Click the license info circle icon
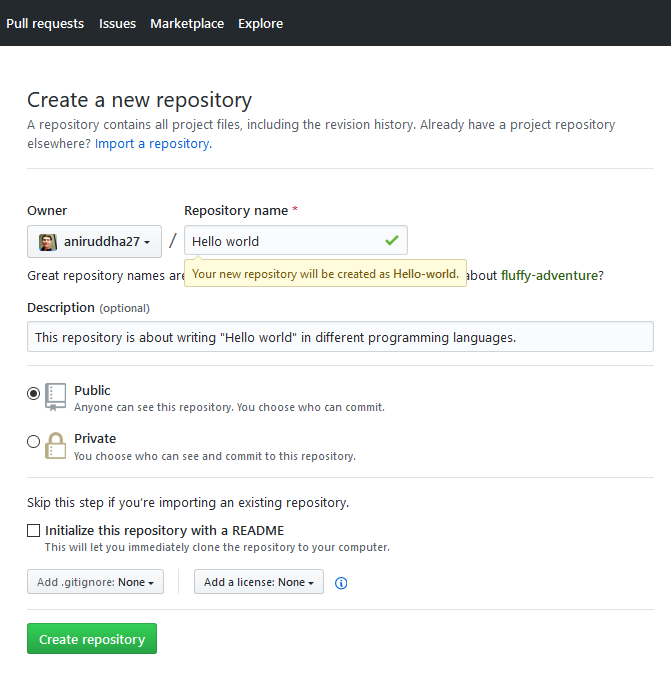 pyautogui.click(x=341, y=583)
